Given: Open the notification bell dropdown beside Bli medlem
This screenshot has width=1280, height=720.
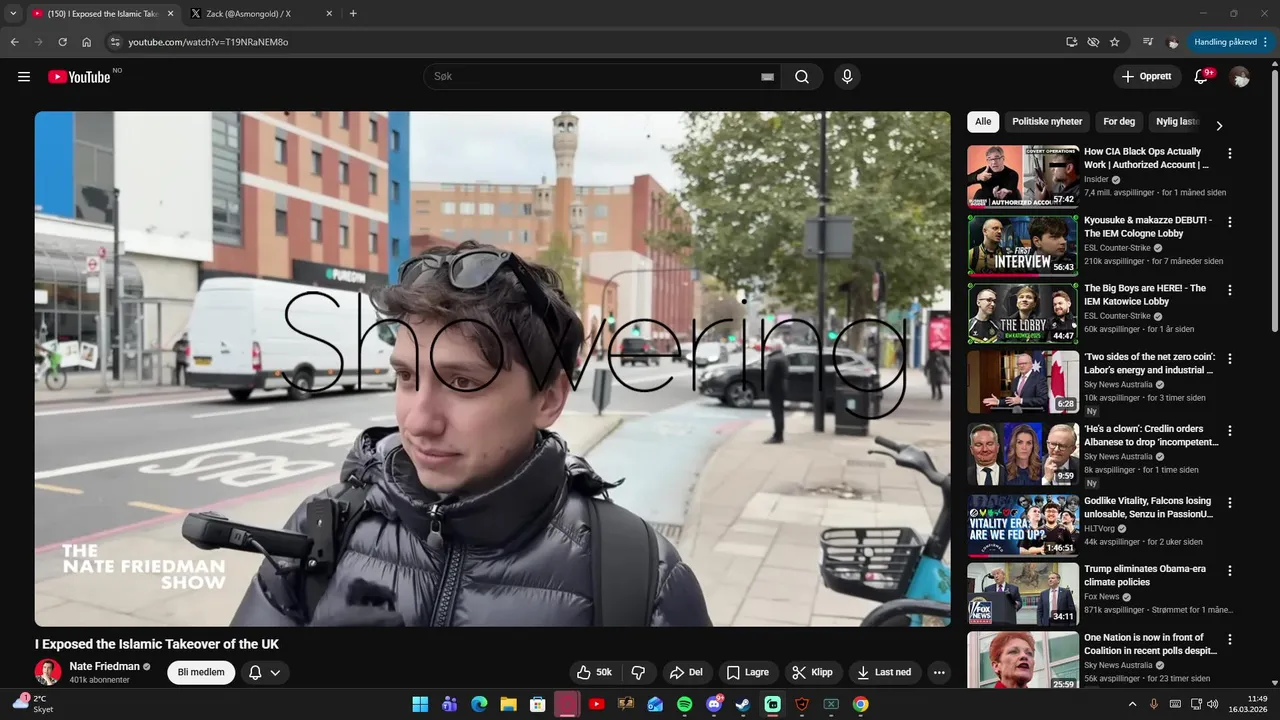Looking at the screenshot, I should coord(265,673).
